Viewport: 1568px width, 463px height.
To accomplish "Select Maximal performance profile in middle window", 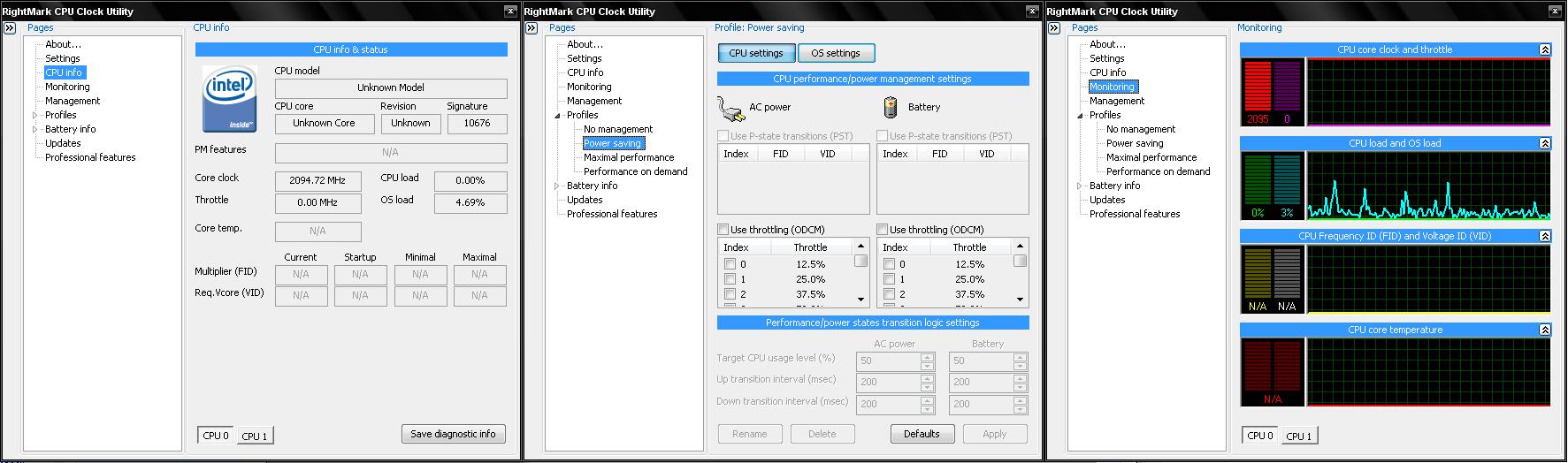I will coord(629,157).
